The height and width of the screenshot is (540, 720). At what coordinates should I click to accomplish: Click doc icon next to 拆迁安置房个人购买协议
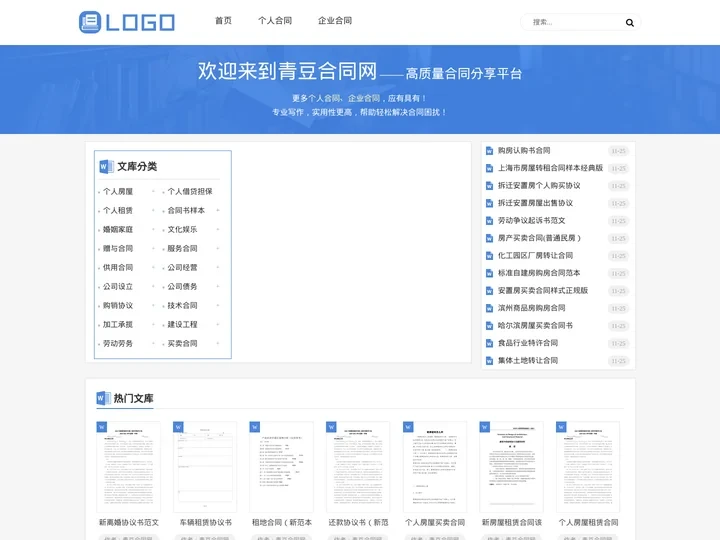point(489,186)
